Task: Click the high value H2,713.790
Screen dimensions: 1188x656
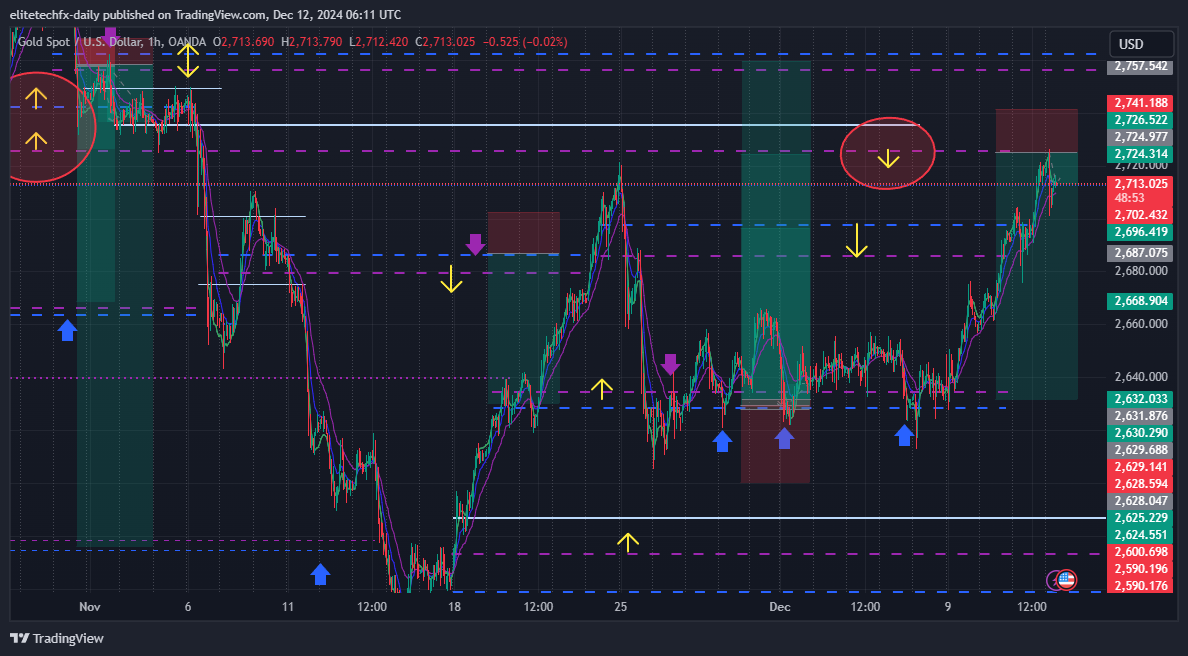Action: coord(311,42)
